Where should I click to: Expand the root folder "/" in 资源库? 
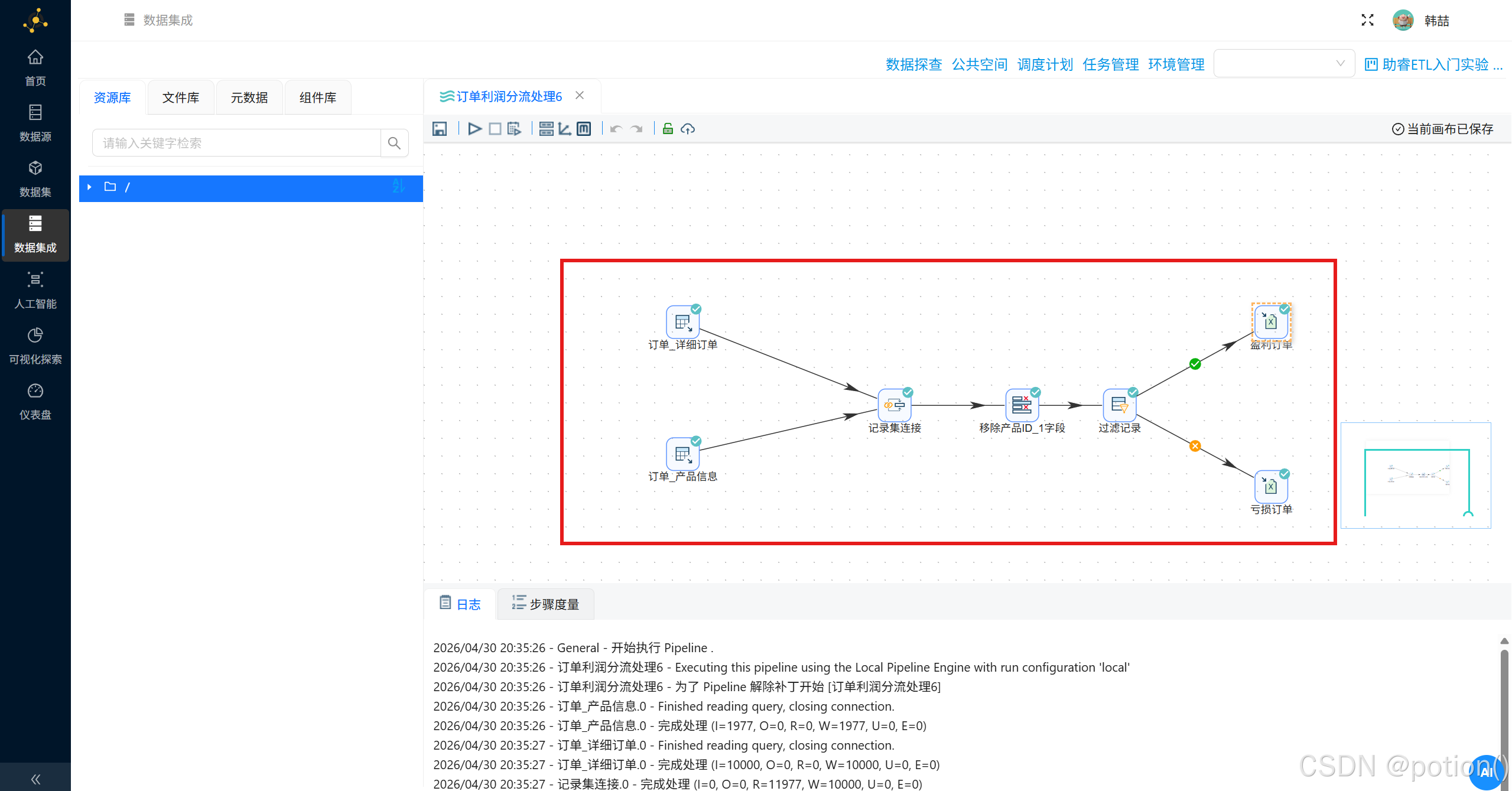[89, 187]
